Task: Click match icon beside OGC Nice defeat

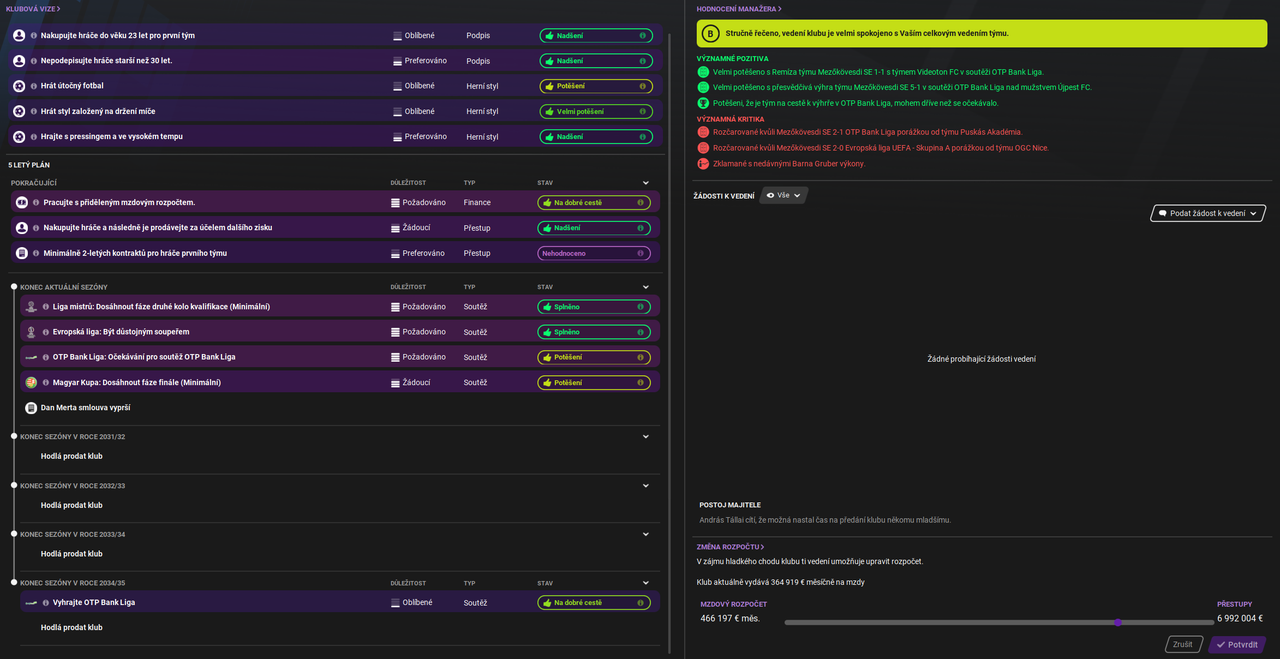Action: (703, 148)
